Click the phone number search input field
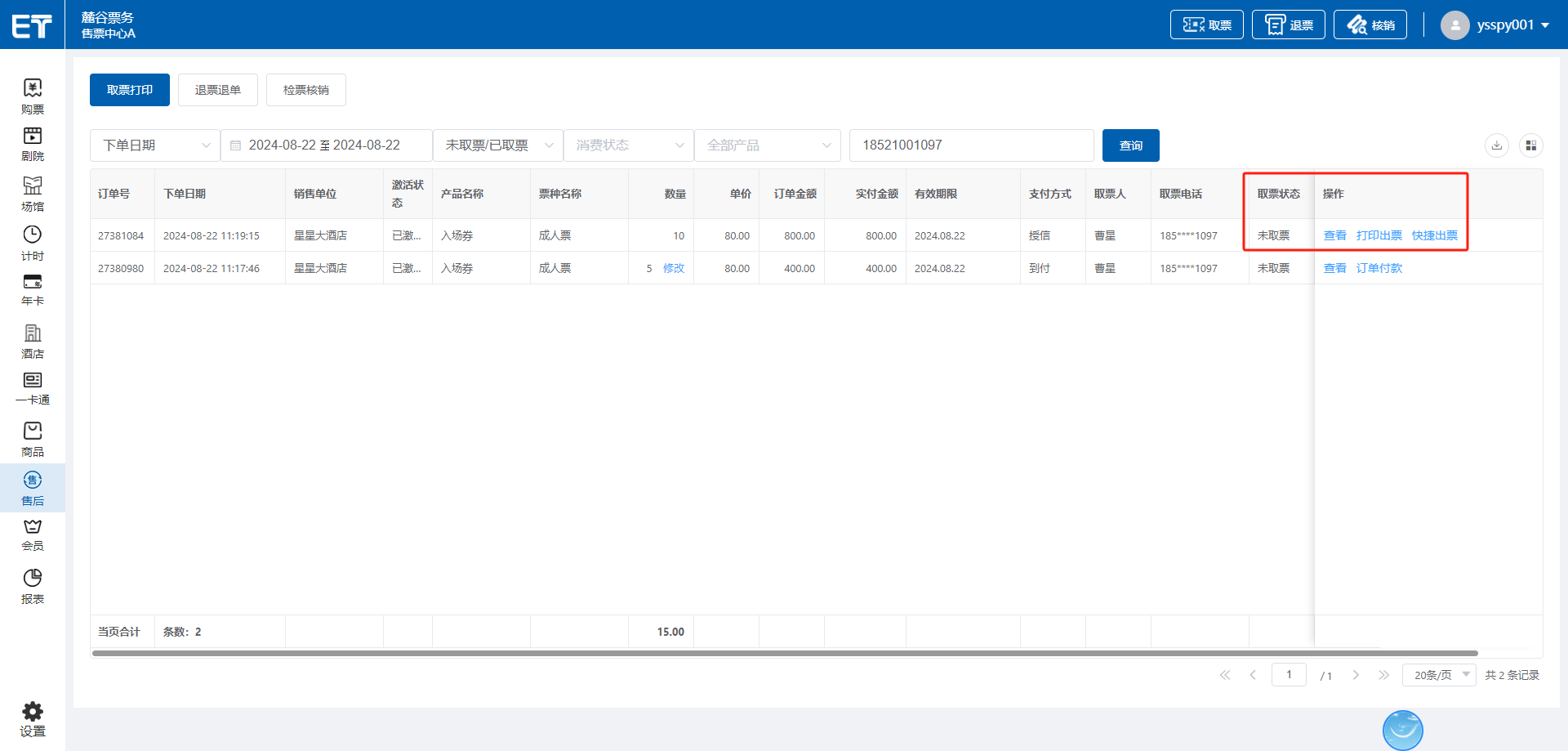The width and height of the screenshot is (1568, 751). pyautogui.click(x=971, y=145)
